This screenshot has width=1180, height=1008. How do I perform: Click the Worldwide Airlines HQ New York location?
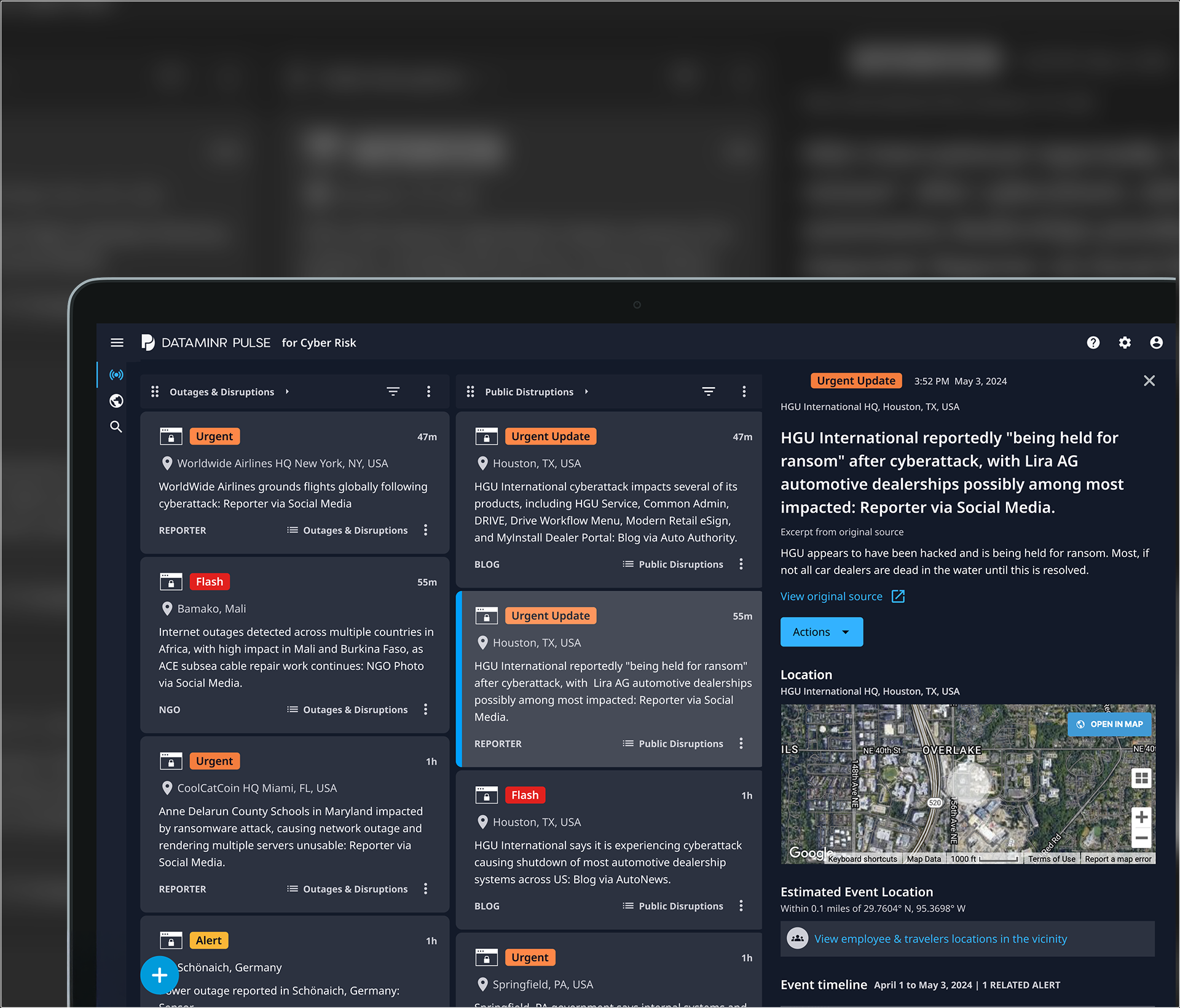283,463
